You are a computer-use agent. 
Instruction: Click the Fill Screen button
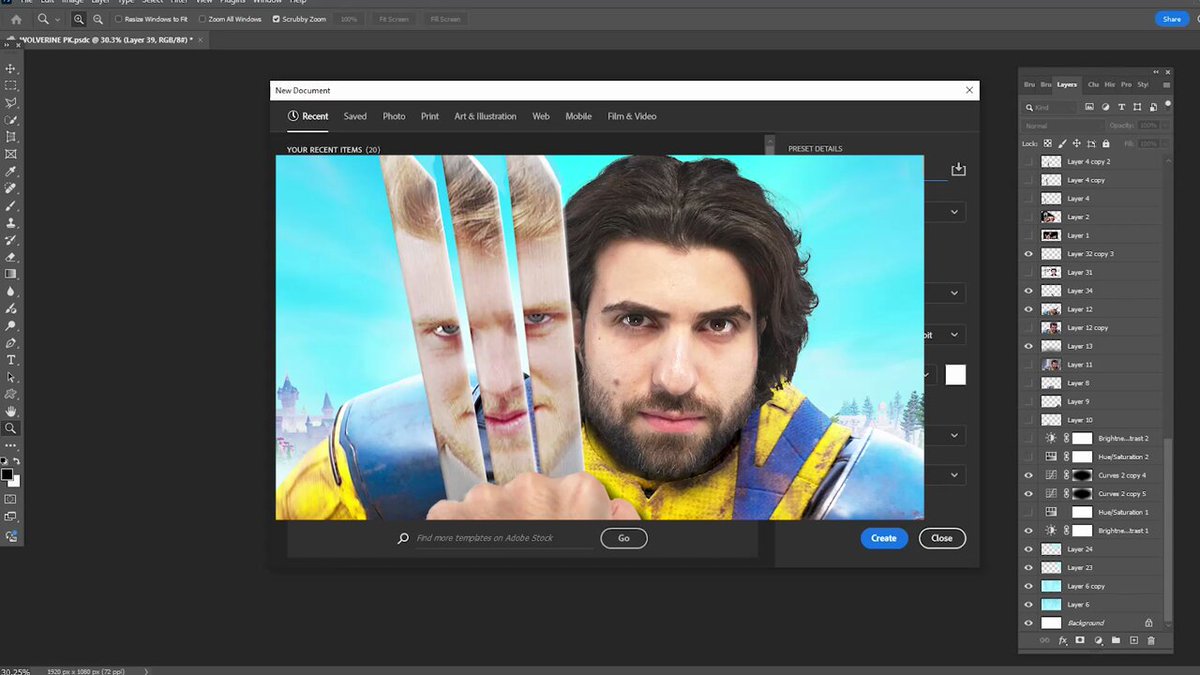(445, 19)
